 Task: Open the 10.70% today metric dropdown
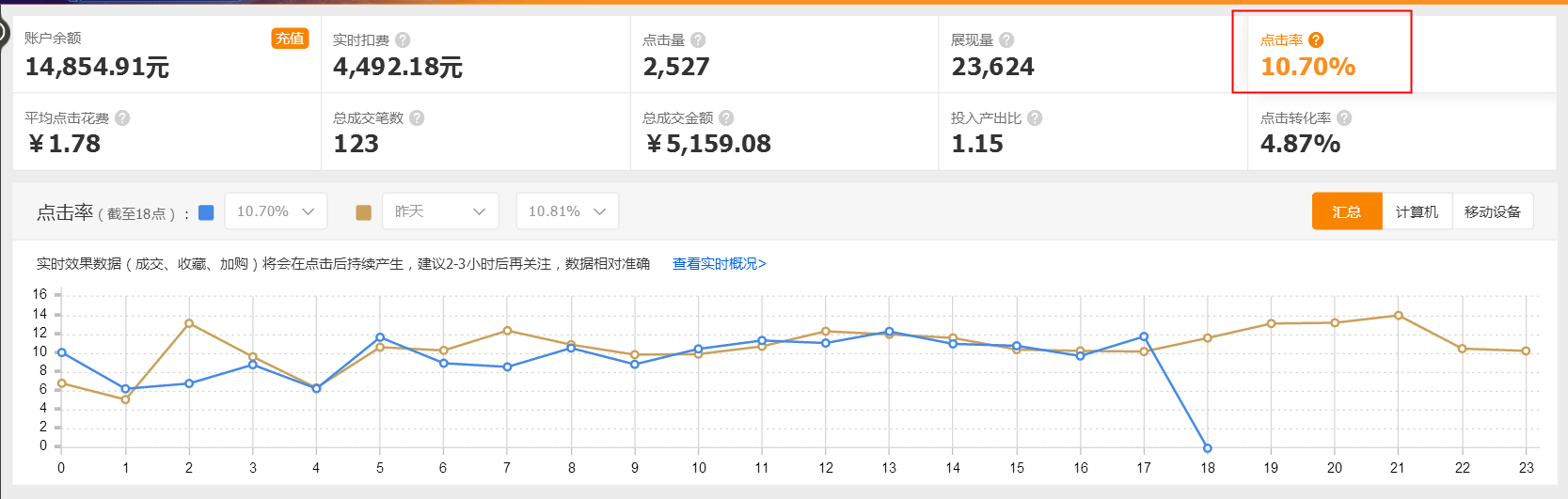coord(276,211)
